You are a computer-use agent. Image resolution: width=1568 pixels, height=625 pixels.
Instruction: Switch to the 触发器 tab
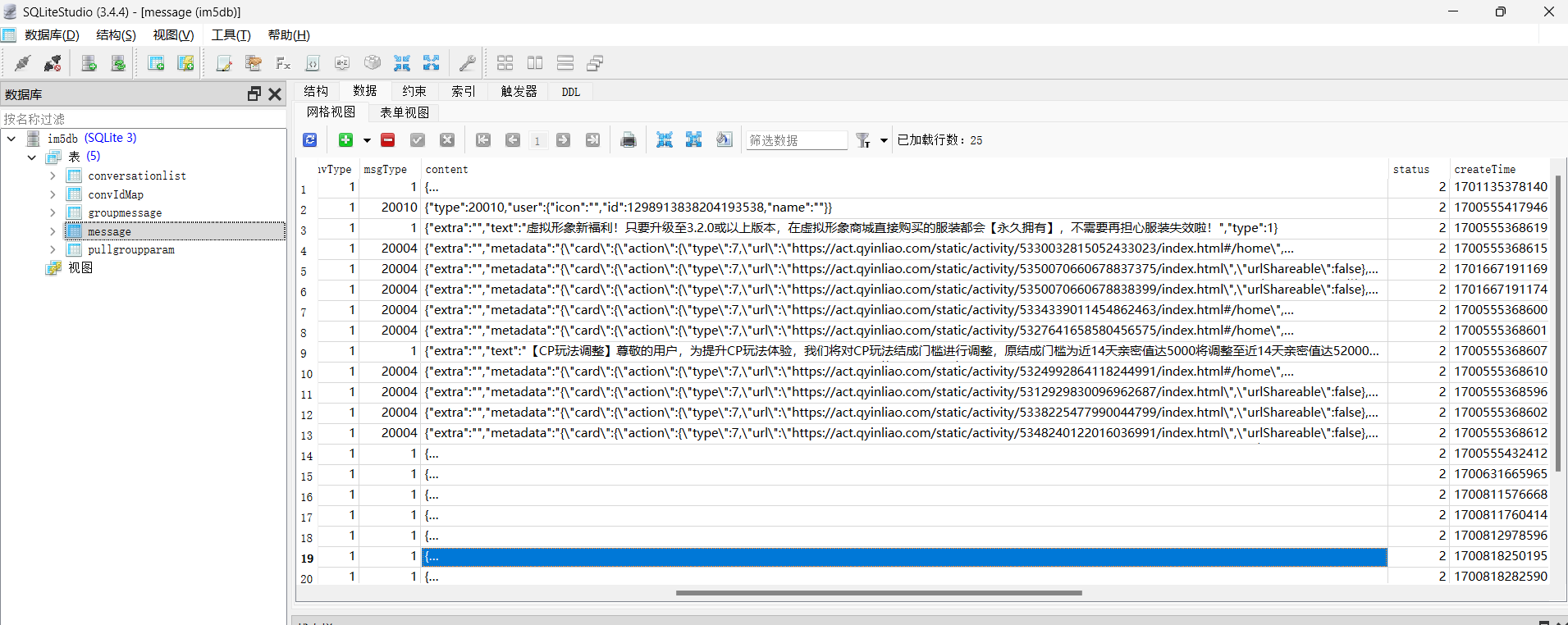click(x=519, y=91)
